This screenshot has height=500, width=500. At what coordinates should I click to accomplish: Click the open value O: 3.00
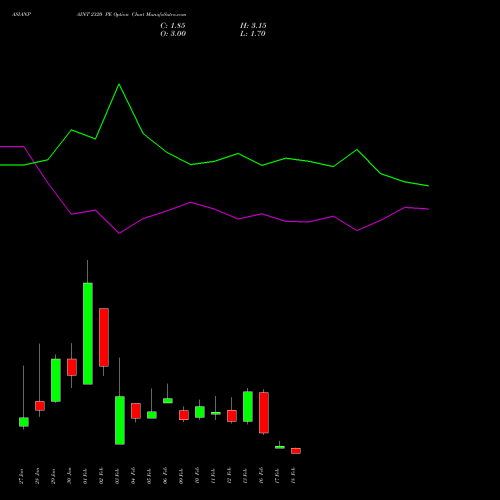(173, 34)
